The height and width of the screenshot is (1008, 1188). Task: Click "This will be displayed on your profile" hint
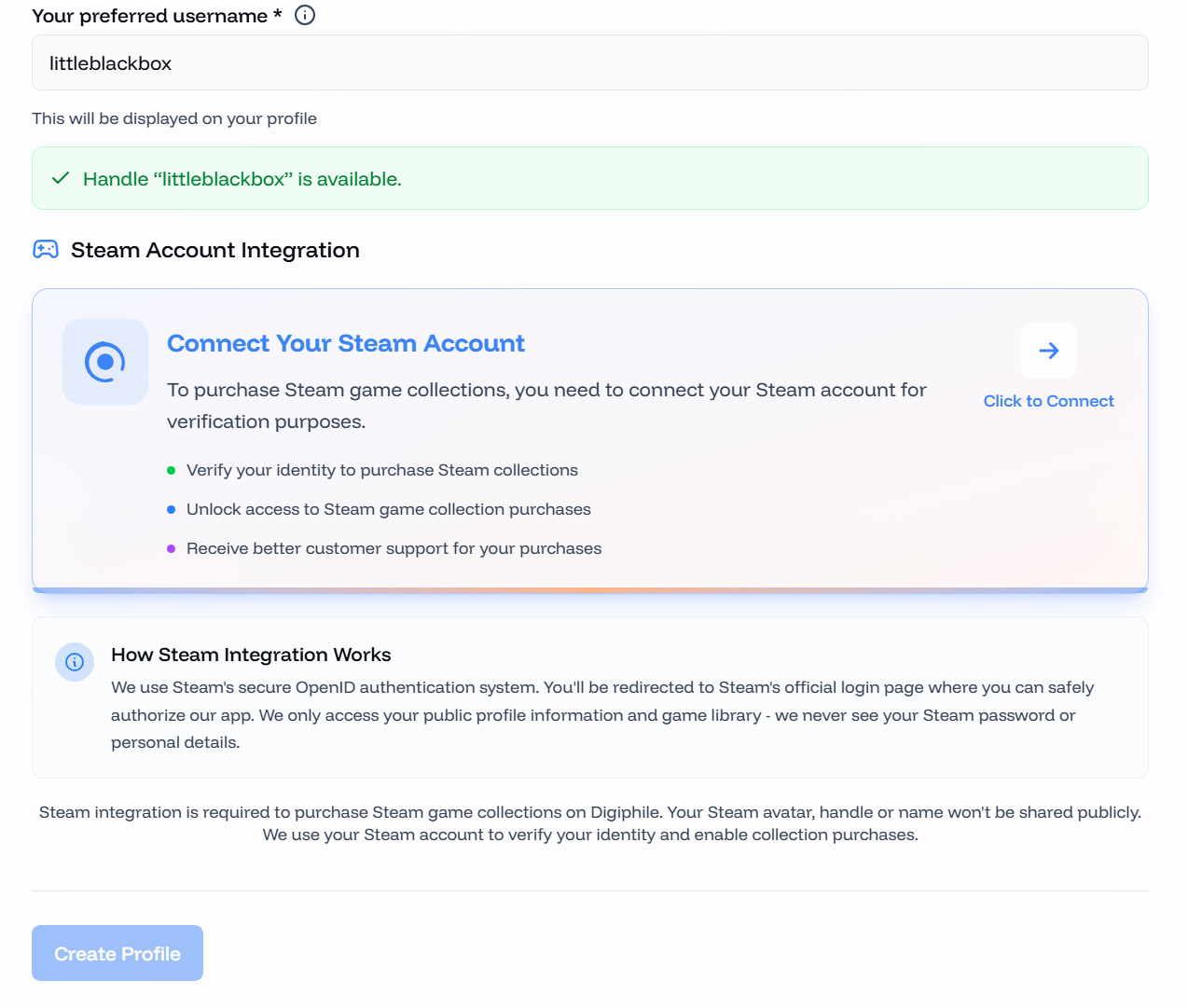click(x=174, y=118)
